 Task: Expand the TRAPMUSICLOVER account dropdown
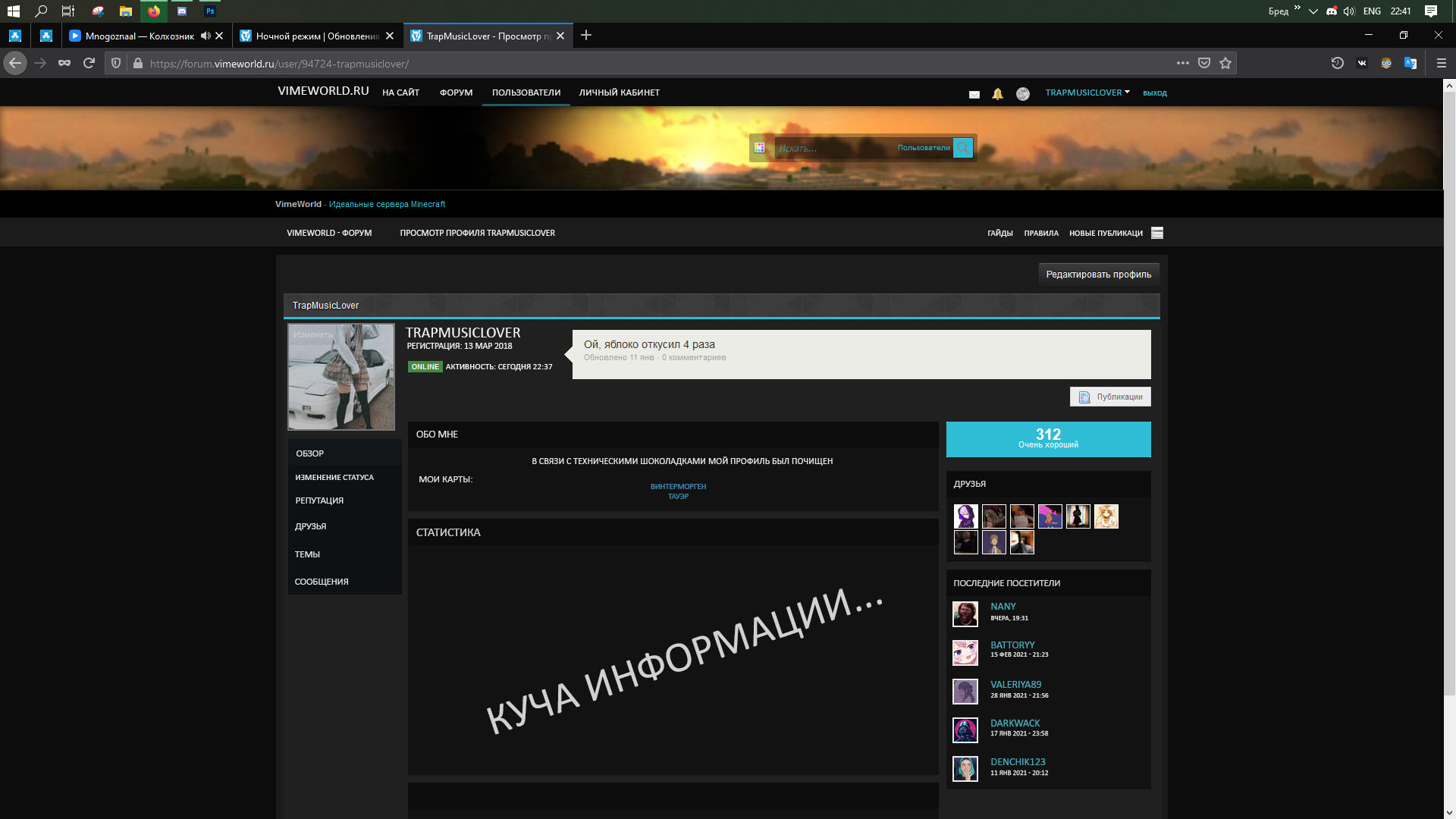click(1087, 93)
